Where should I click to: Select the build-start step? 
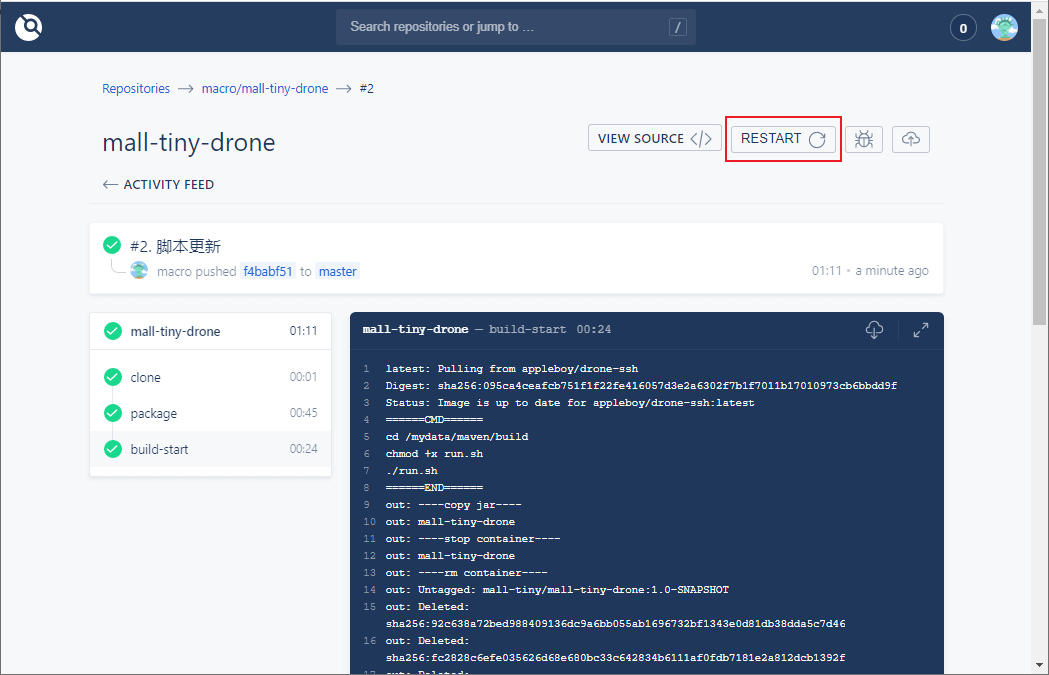point(211,449)
